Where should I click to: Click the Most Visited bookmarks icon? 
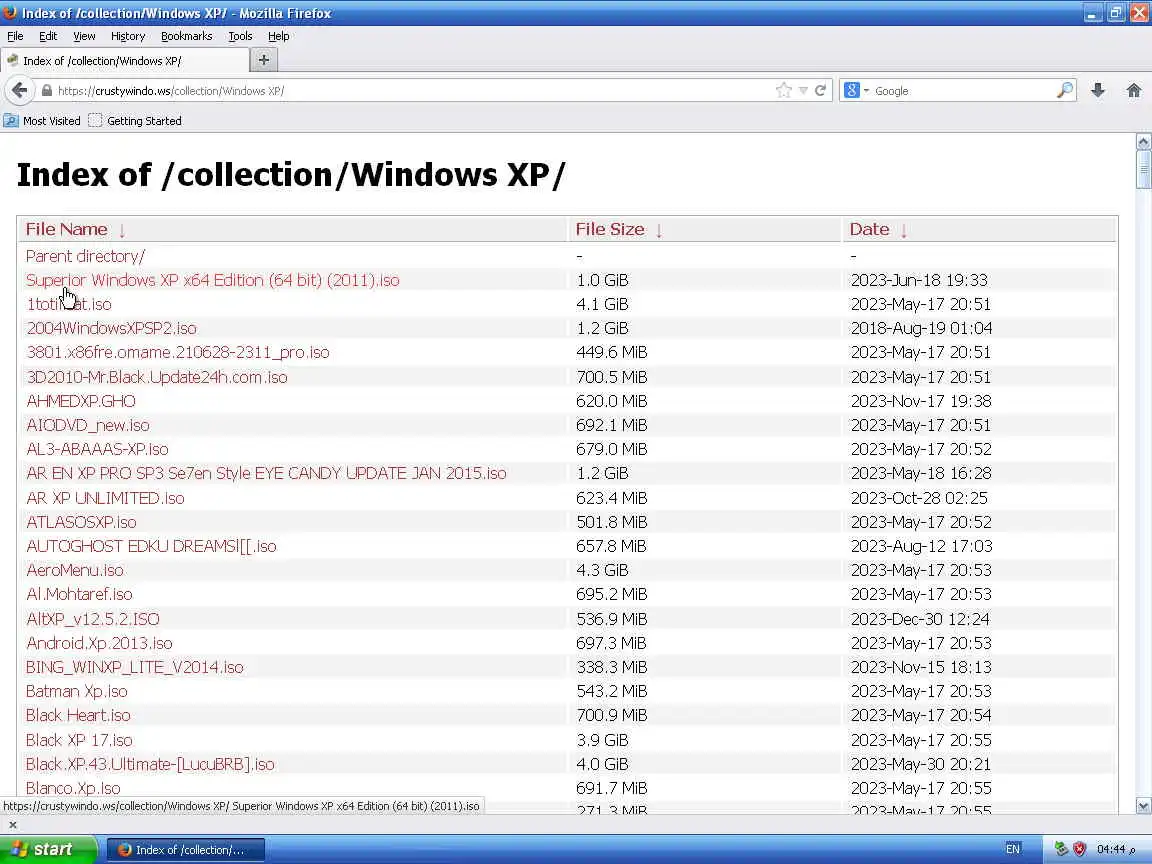tap(11, 120)
